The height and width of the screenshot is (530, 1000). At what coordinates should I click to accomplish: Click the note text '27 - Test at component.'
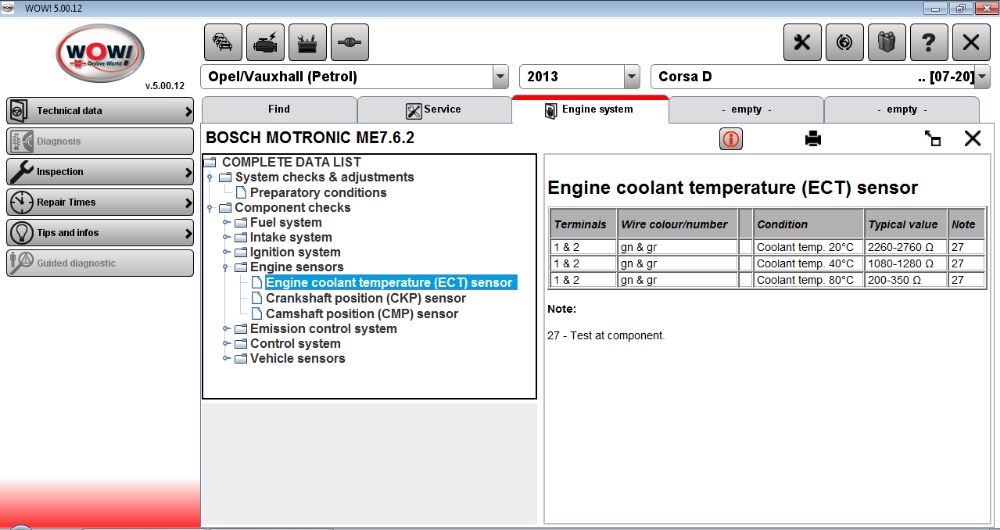coord(606,335)
